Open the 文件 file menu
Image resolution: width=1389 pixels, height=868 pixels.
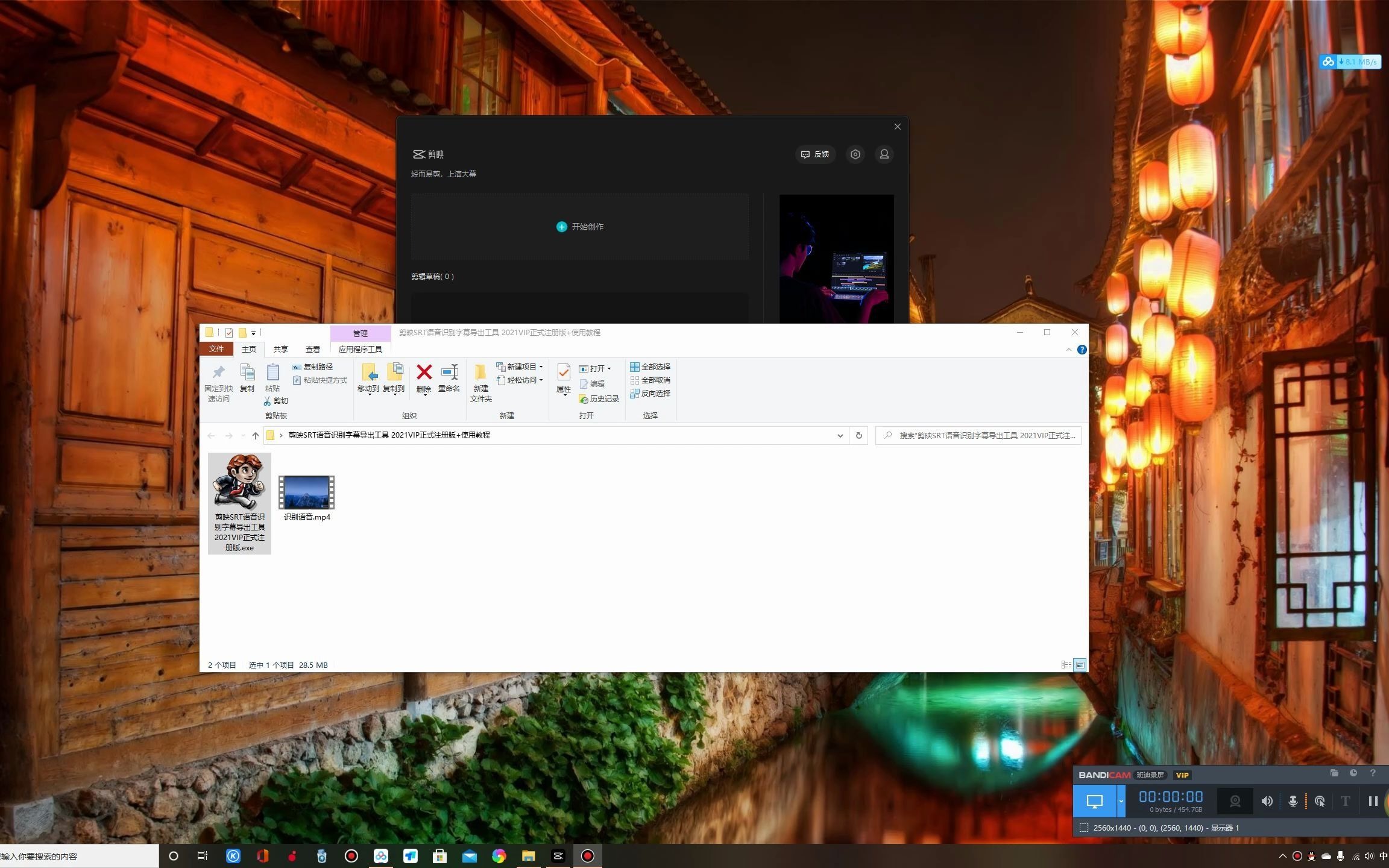216,349
